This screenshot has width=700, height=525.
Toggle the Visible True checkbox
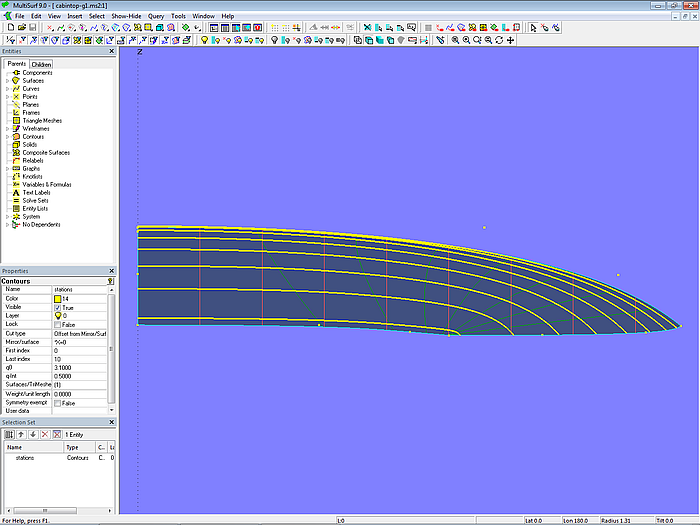pos(57,307)
